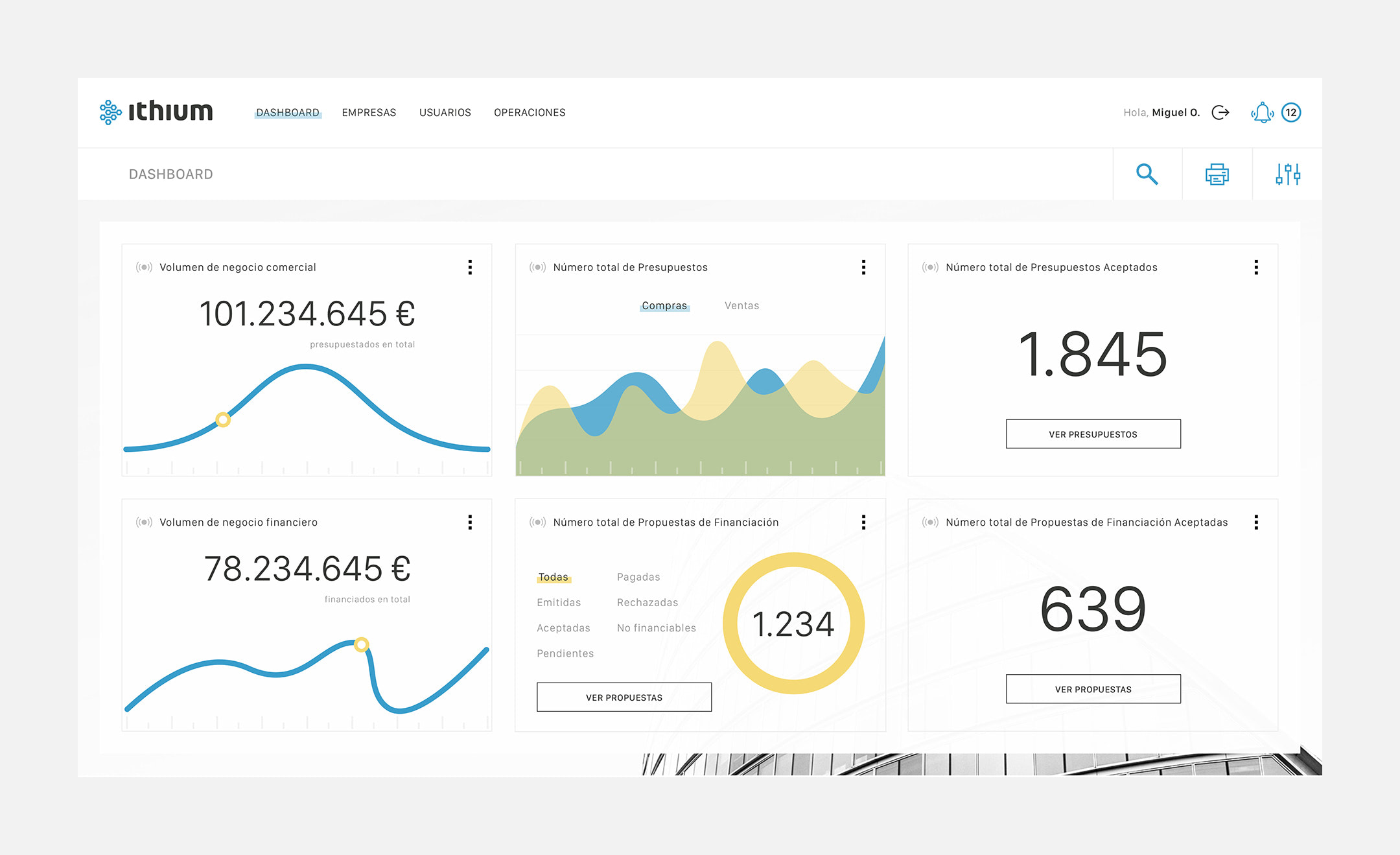This screenshot has width=1400, height=855.
Task: Click the logout arrow icon
Action: (1220, 112)
